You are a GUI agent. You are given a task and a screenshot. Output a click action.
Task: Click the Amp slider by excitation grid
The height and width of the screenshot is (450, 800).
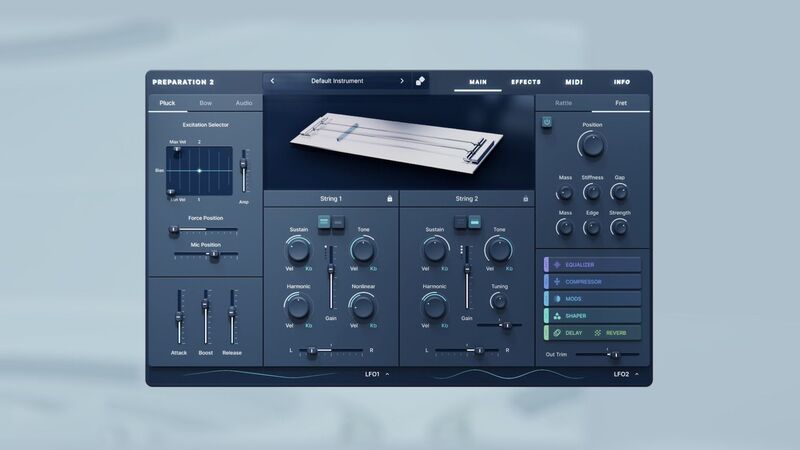[x=244, y=171]
